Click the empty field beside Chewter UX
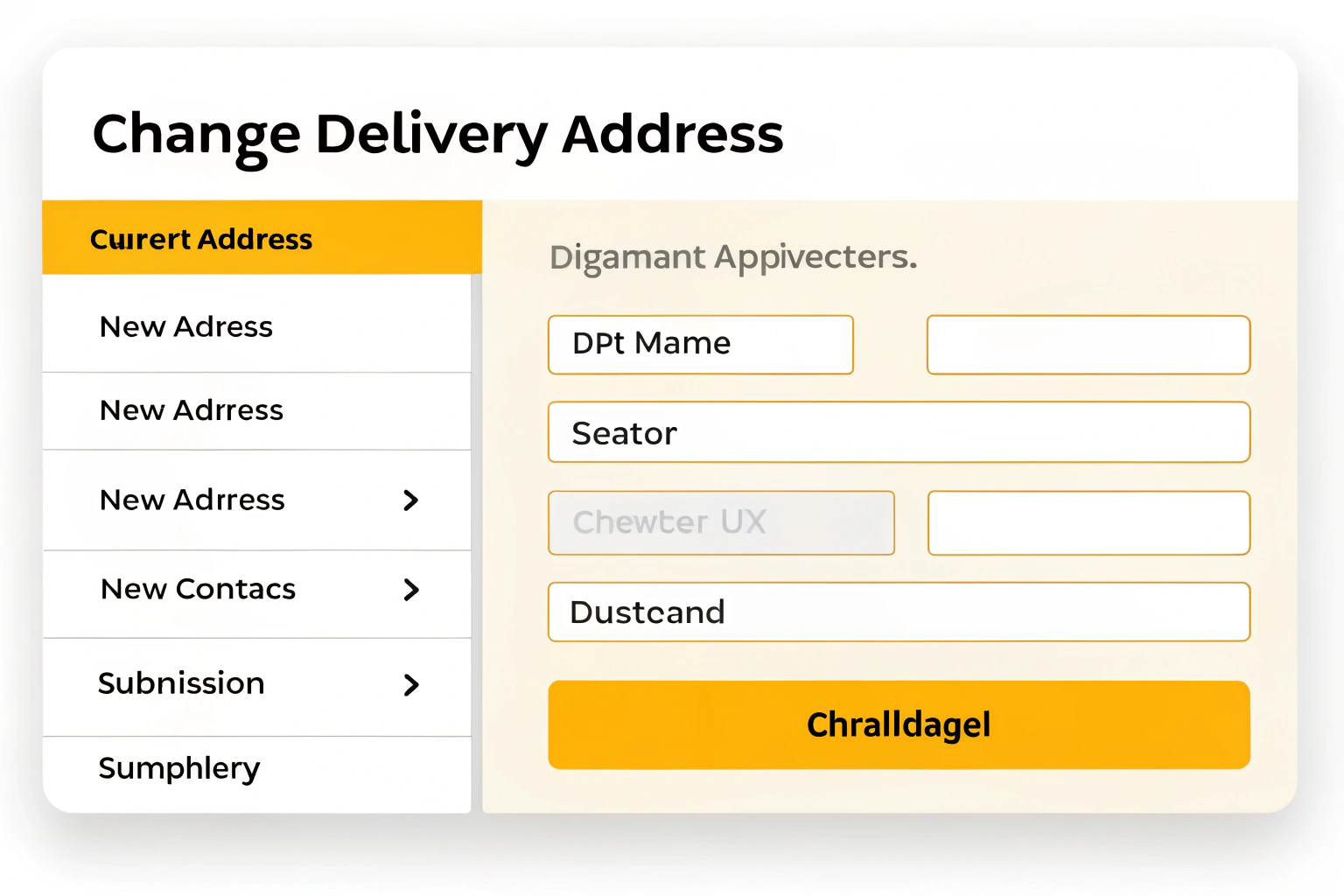Viewport: 1344px width, 896px height. pos(1088,522)
